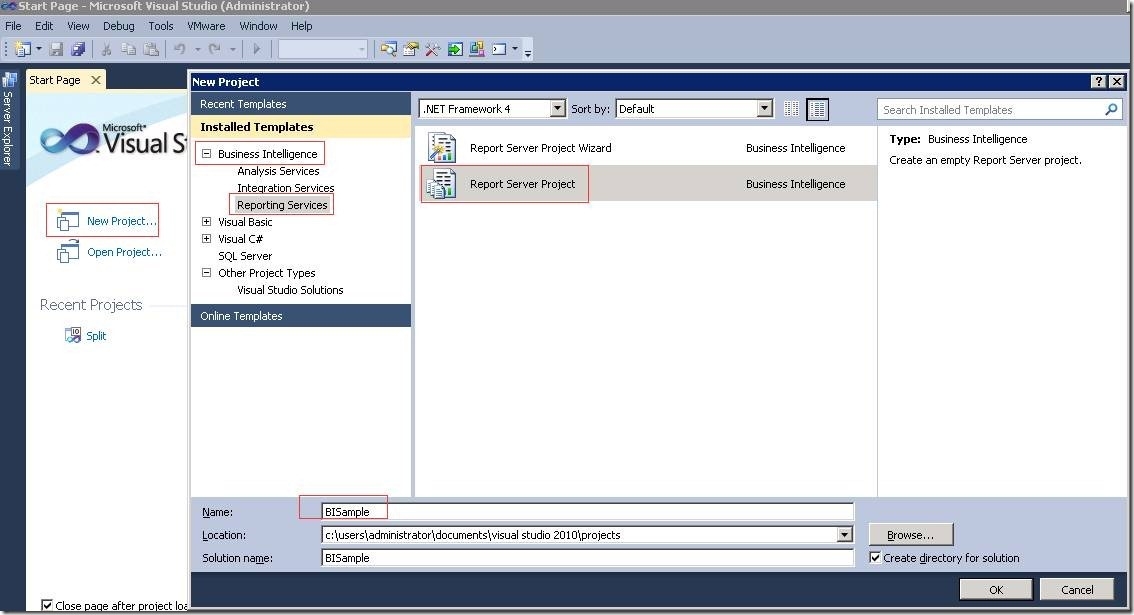
Task: Expand the Visual C# tree node
Action: click(206, 239)
